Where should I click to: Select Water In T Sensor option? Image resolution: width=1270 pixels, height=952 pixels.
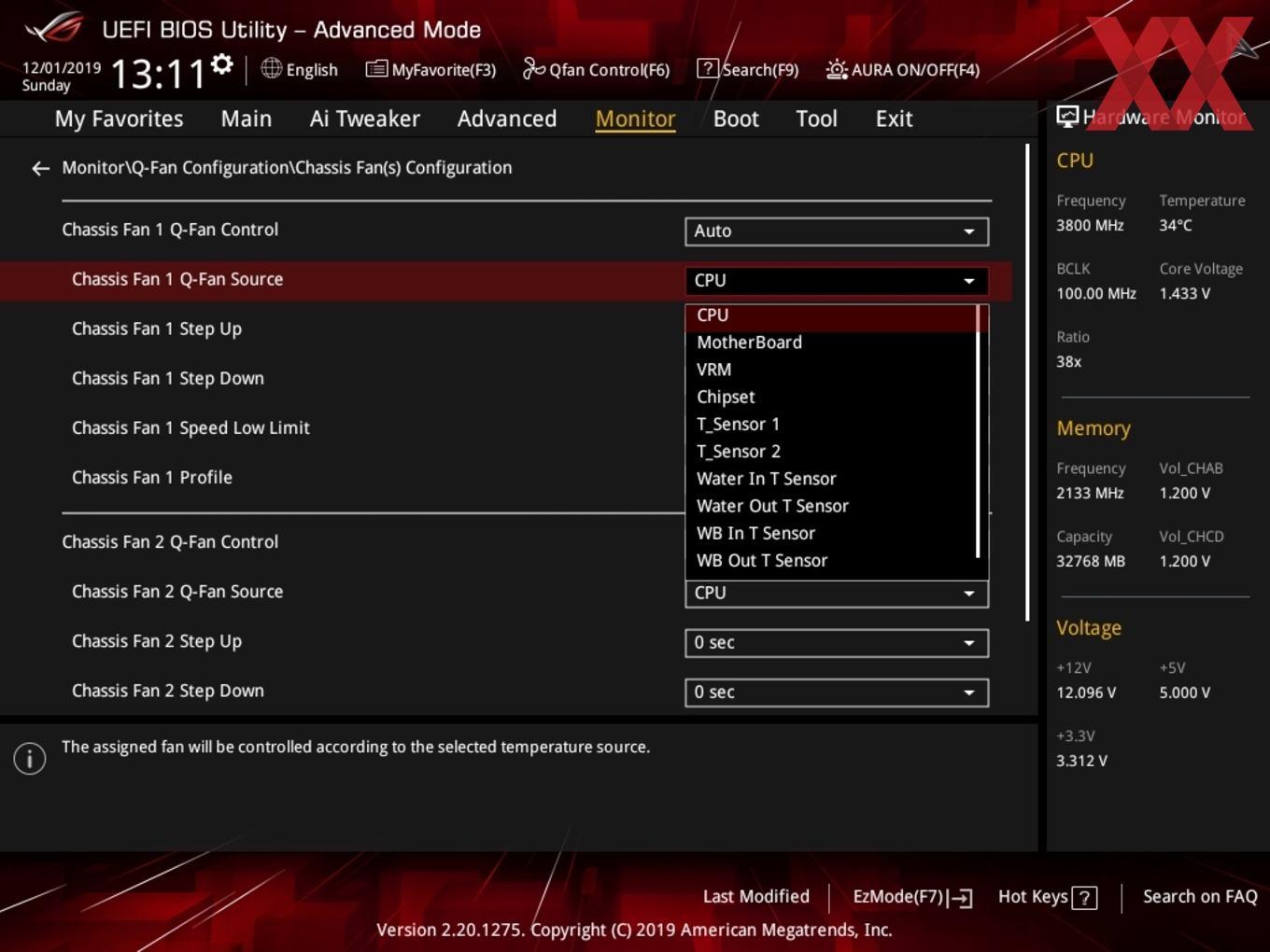coord(831,479)
